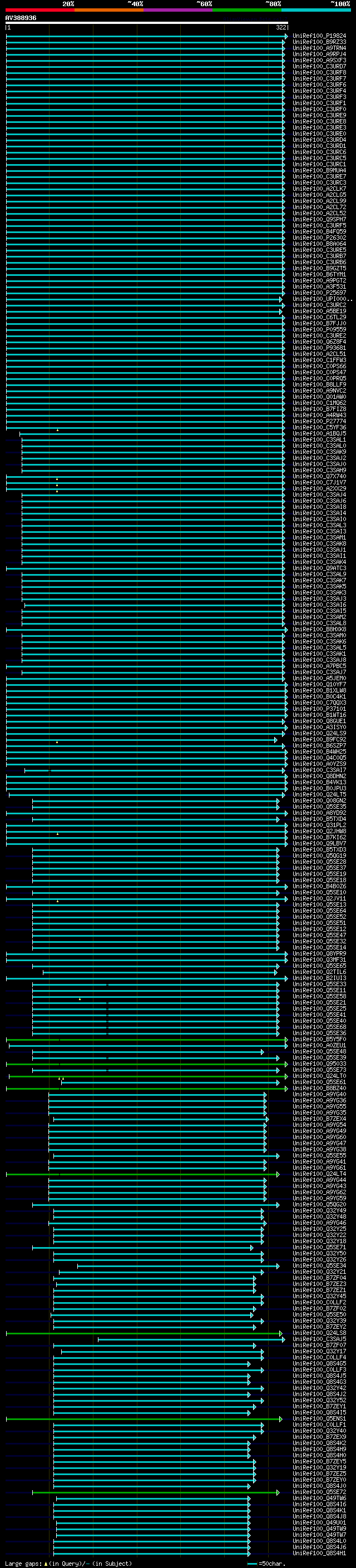Select hit label UniRef100_Q24LT0
356x1568 pixels.
(x=319, y=1076)
